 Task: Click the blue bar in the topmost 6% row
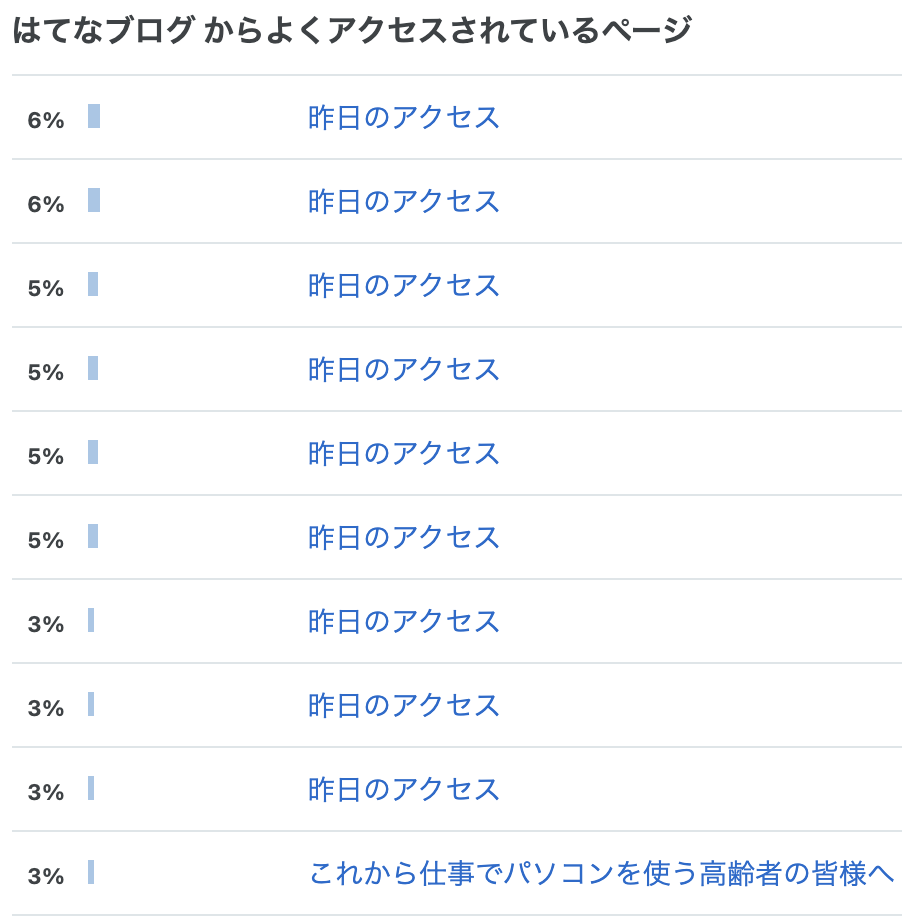coord(94,116)
